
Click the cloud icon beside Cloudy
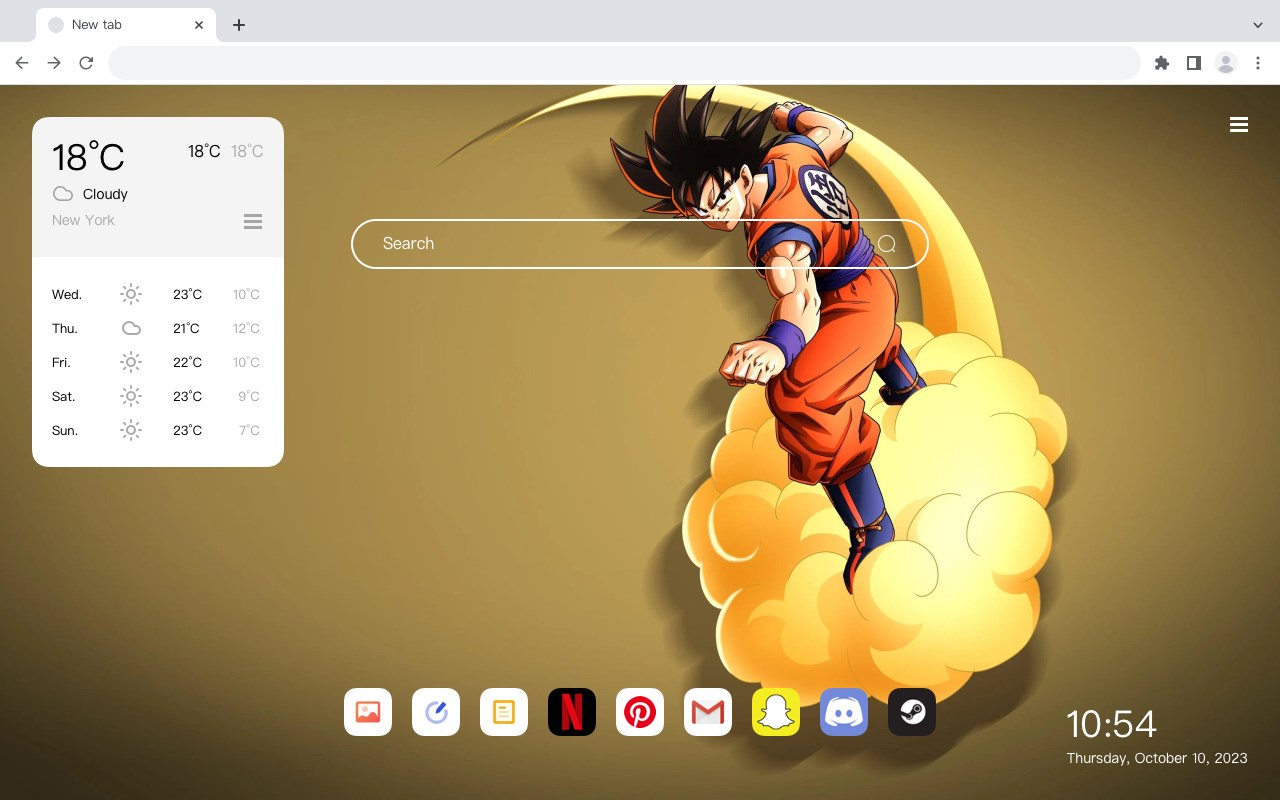(x=63, y=194)
